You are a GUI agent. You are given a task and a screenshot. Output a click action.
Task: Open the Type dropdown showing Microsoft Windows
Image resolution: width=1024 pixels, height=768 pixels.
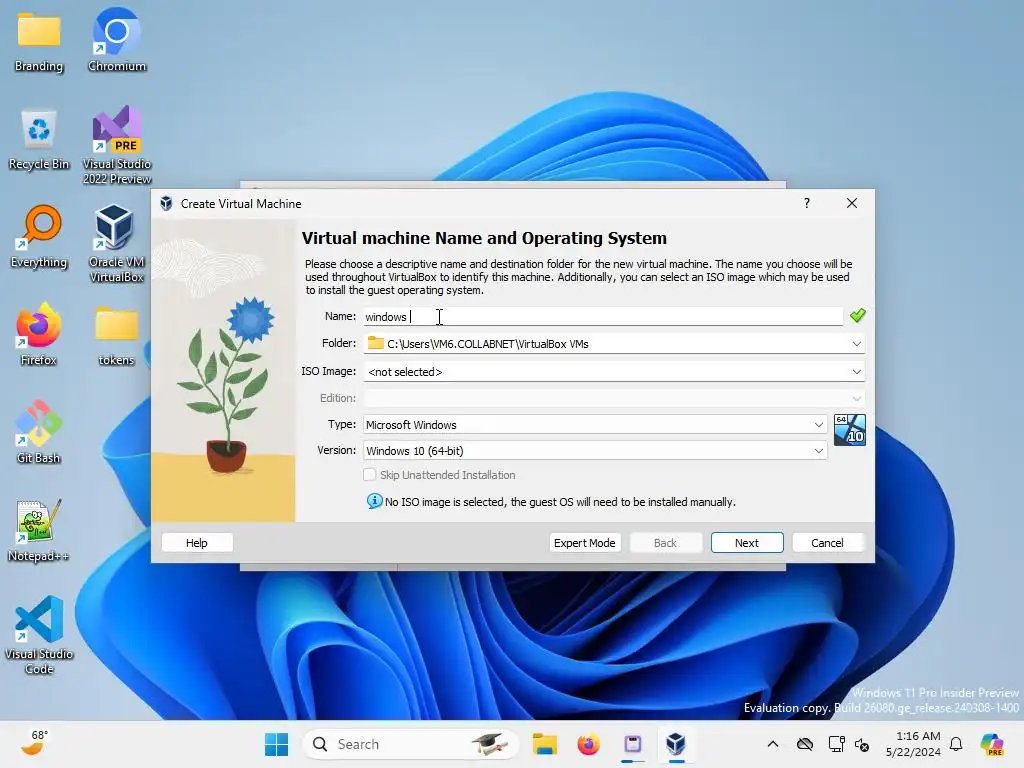pos(595,424)
